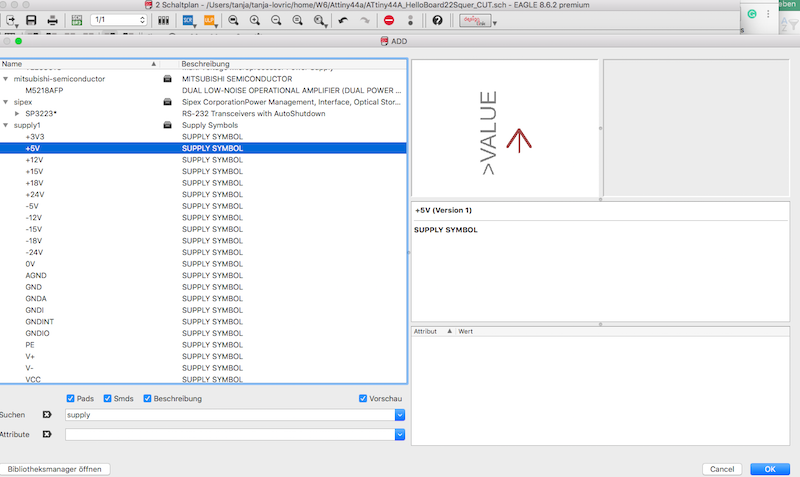800x477 pixels.
Task: Expand the SP3223* device entry
Action: pyautogui.click(x=17, y=114)
